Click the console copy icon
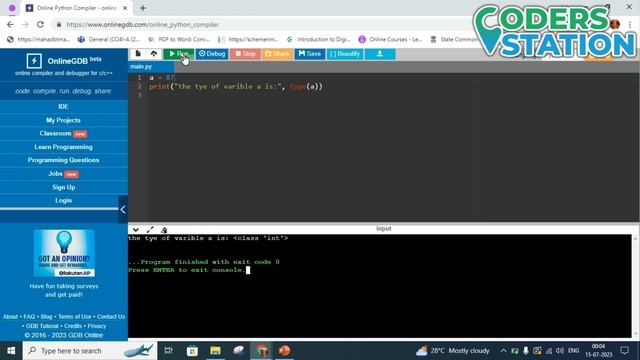Image resolution: width=640 pixels, height=360 pixels. tap(164, 230)
